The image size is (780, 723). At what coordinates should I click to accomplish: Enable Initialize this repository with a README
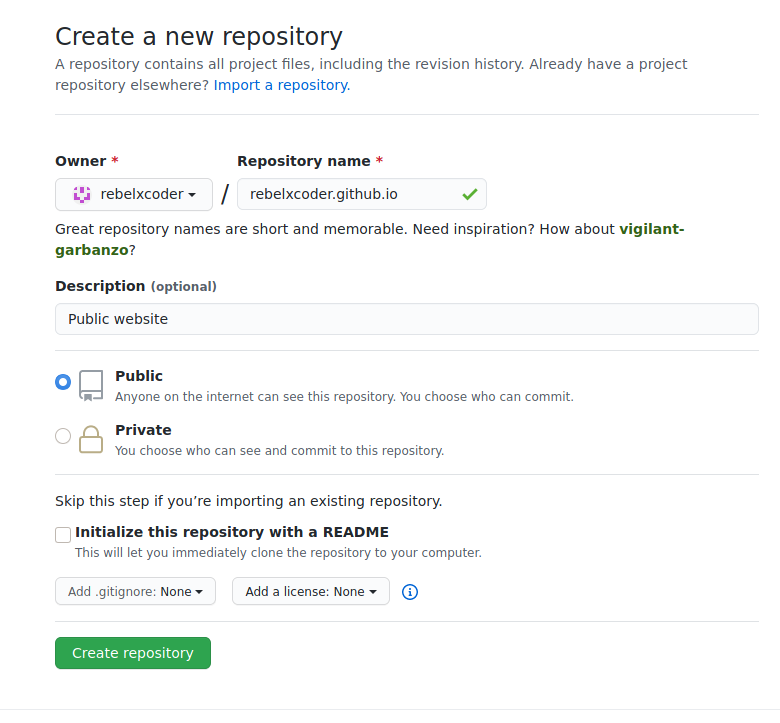(x=63, y=534)
